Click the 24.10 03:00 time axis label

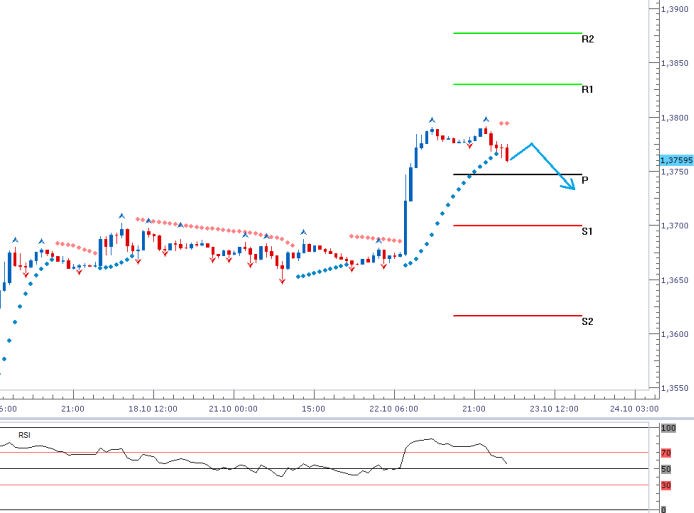coord(634,409)
